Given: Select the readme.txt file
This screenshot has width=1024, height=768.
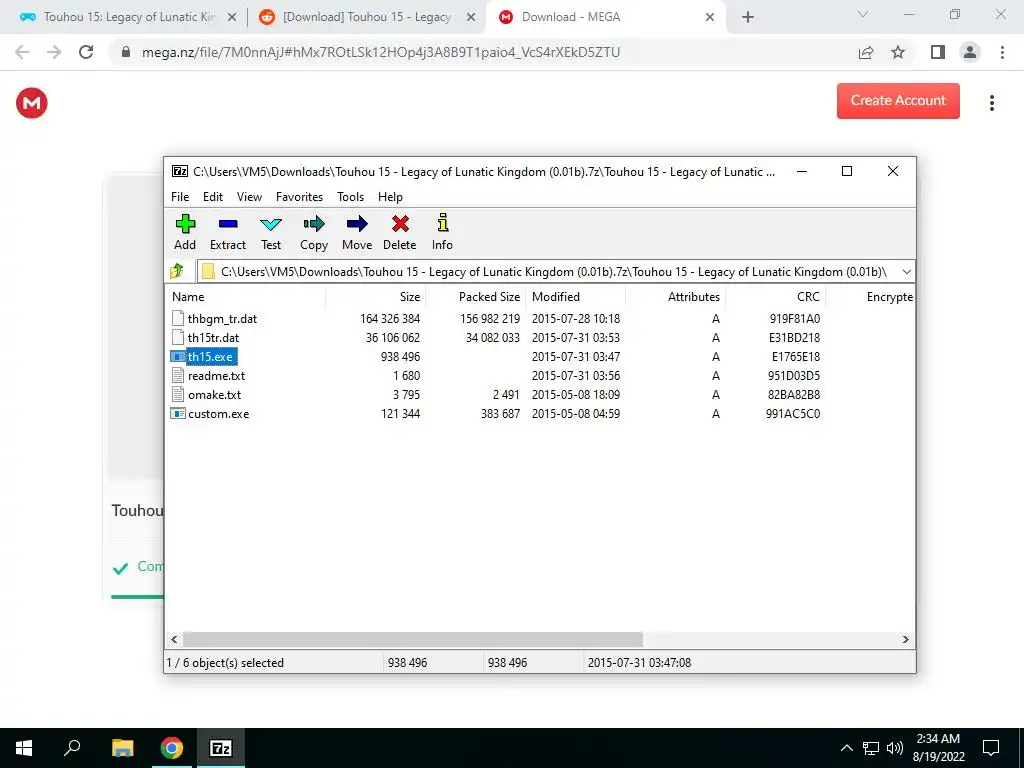Looking at the screenshot, I should pyautogui.click(x=216, y=376).
